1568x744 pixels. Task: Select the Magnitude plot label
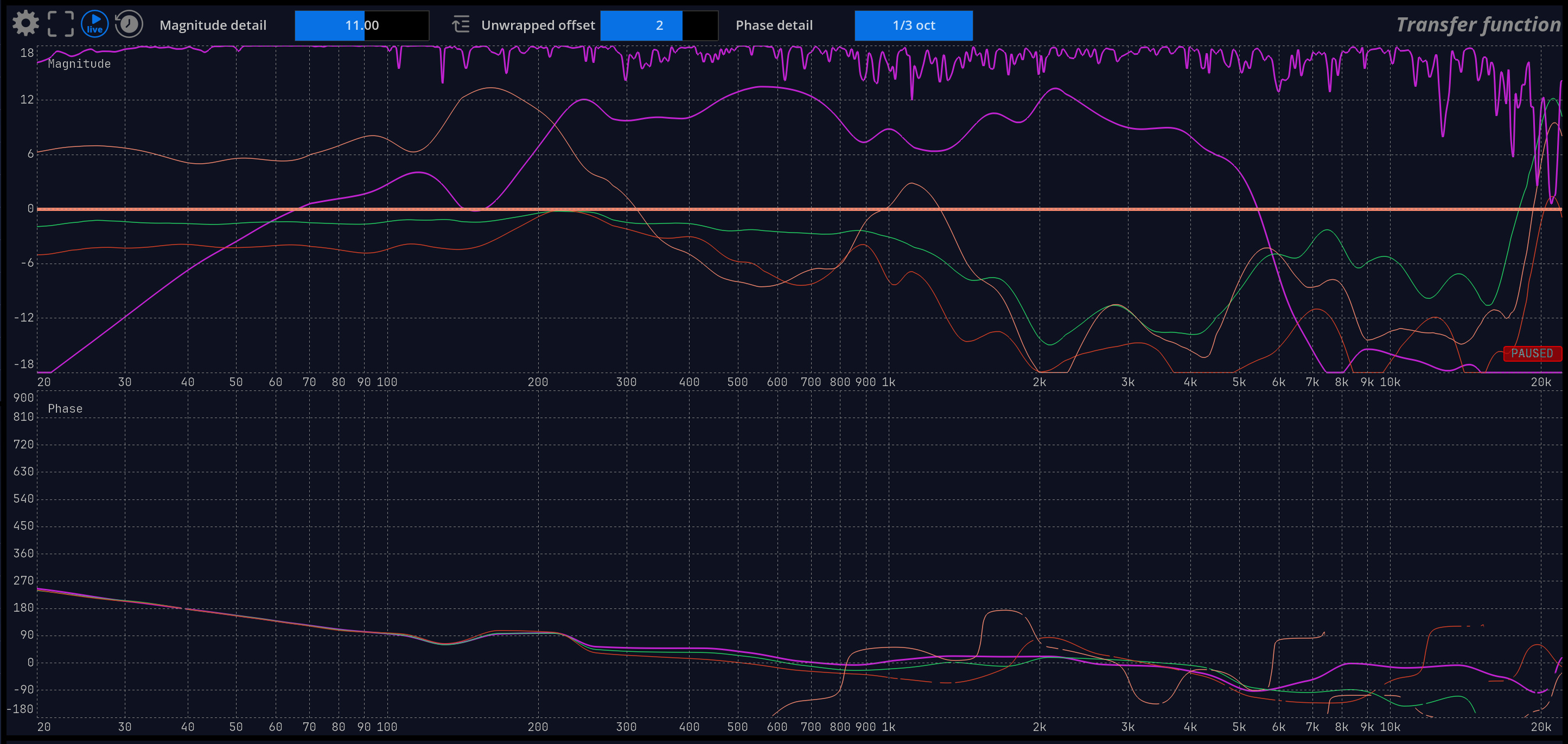tap(79, 64)
